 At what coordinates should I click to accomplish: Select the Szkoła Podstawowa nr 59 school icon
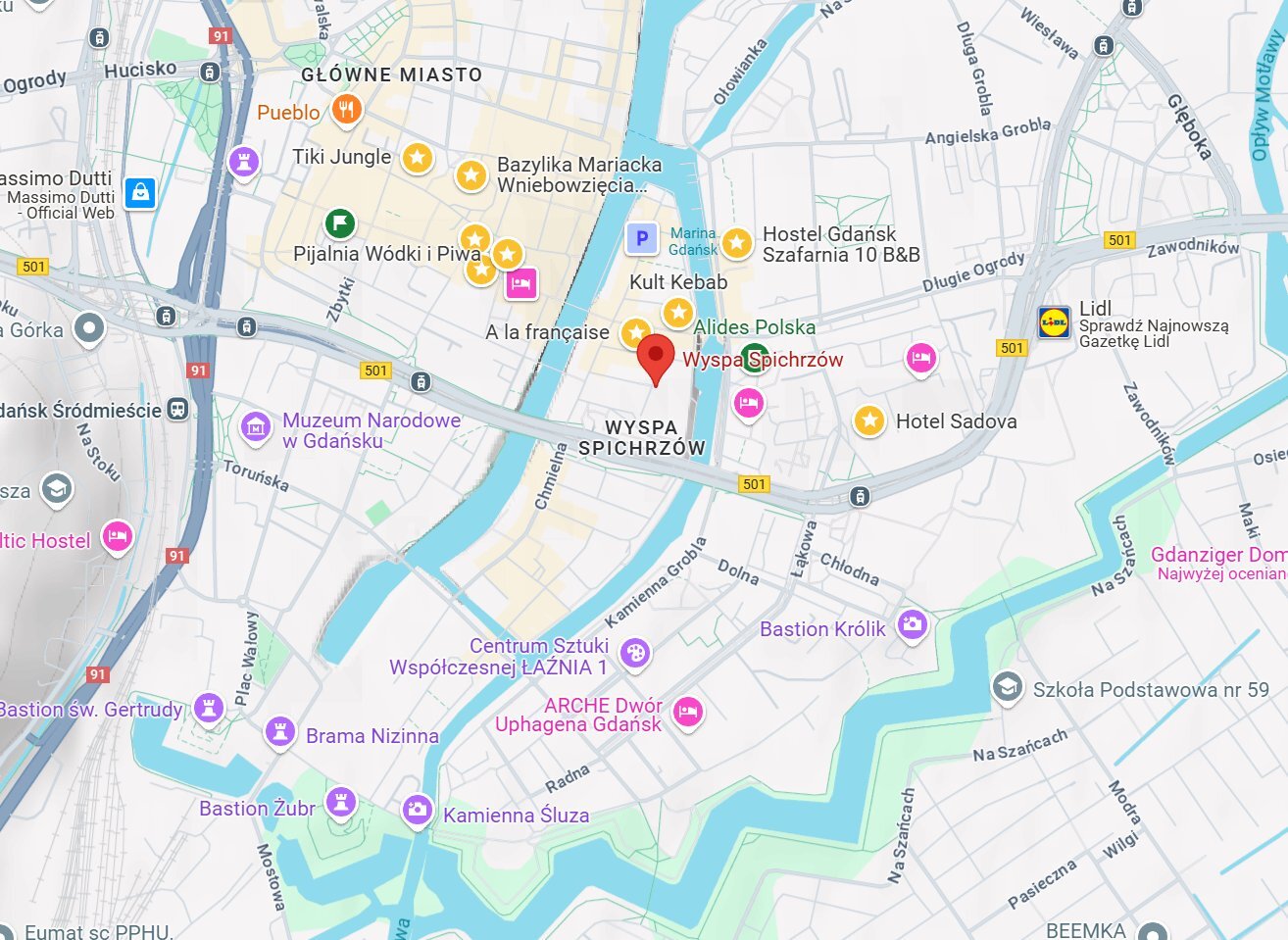point(1007,687)
